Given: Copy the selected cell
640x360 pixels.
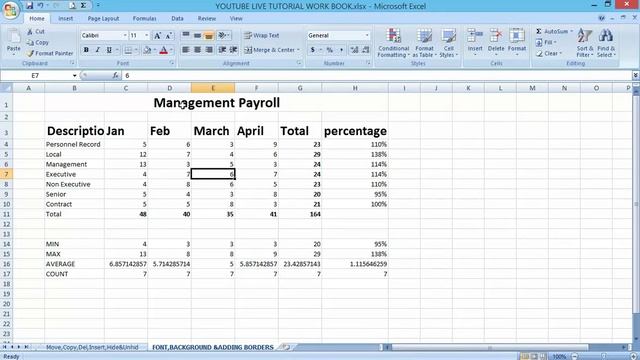Looking at the screenshot, I should (x=38, y=42).
